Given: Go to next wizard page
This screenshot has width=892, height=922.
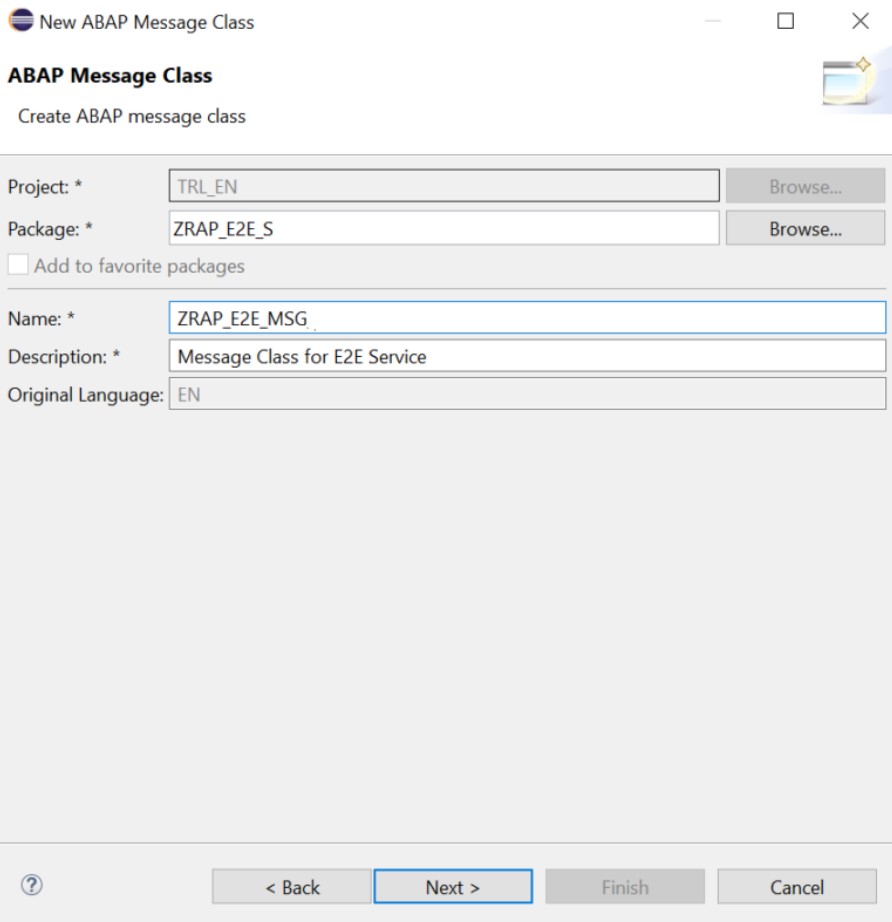Looking at the screenshot, I should [x=453, y=887].
